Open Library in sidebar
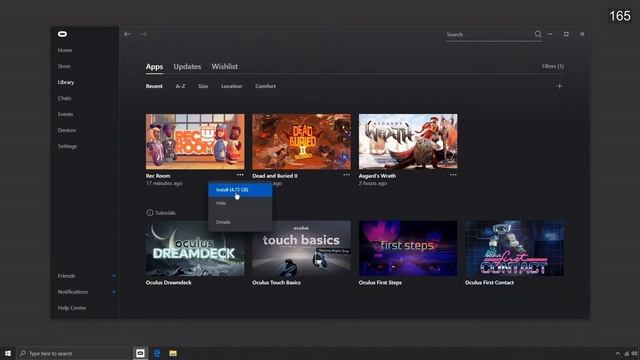 tap(66, 82)
